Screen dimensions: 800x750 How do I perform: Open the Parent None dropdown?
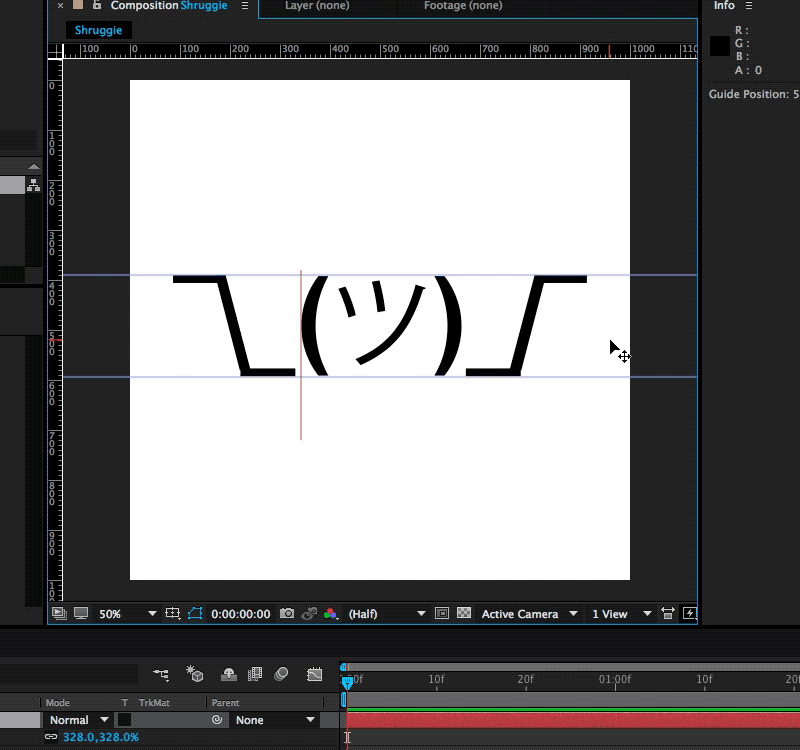274,720
